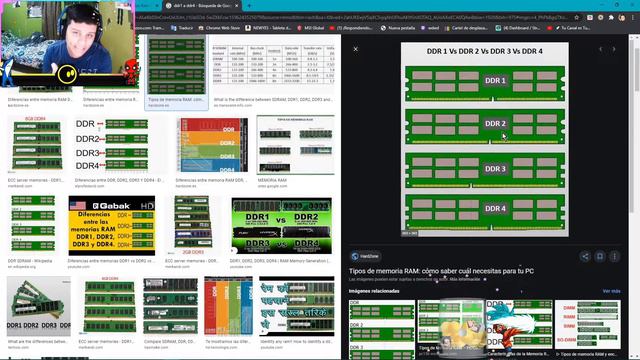Viewport: 640px width, 360px height.
Task: Open the bottom-row 8GB DDR4 ECC result
Action: [x=110, y=305]
